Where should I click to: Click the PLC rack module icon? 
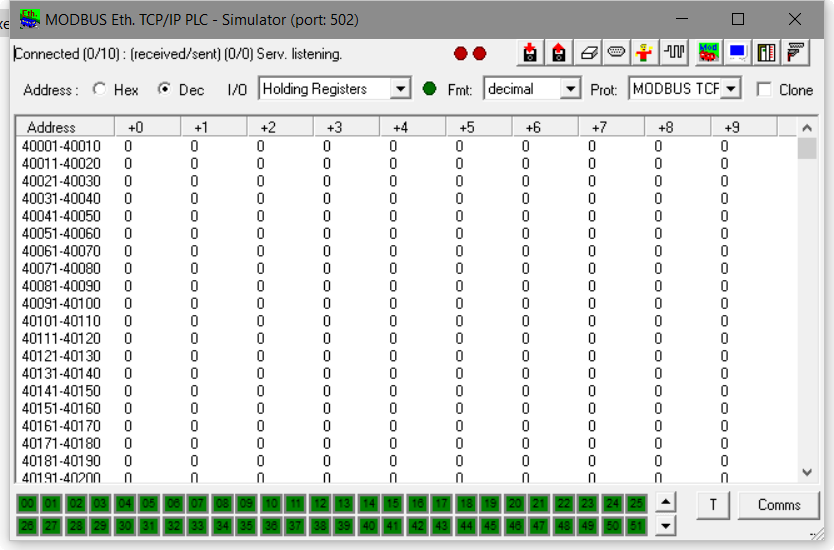(x=766, y=53)
